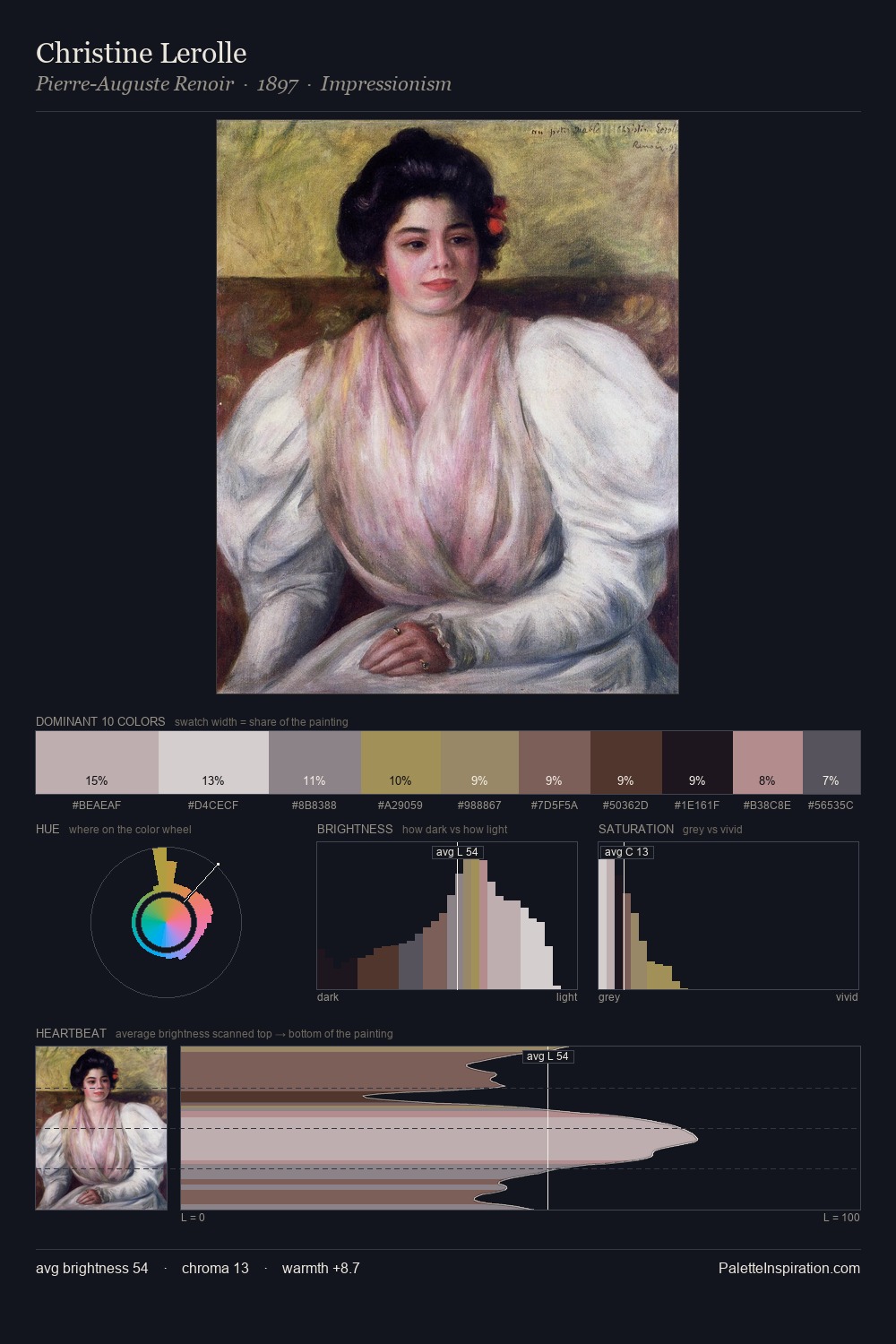Click the 'HEARTBEAT' section heading
This screenshot has width=896, height=1344.
click(71, 1033)
